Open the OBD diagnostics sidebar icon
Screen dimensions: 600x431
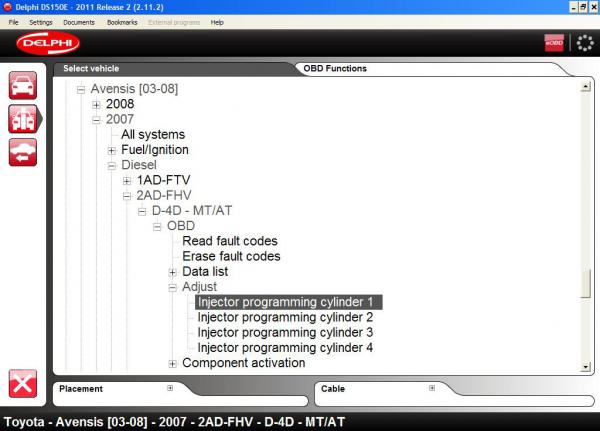[x=22, y=118]
